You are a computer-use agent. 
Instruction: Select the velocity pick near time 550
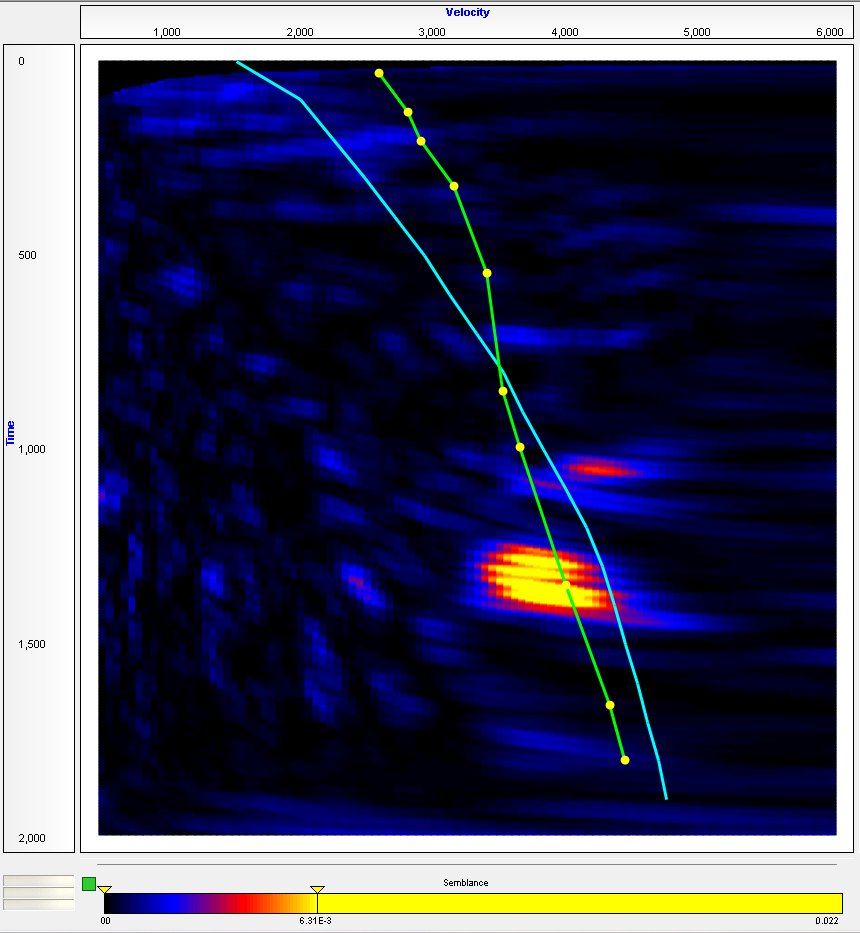point(487,273)
